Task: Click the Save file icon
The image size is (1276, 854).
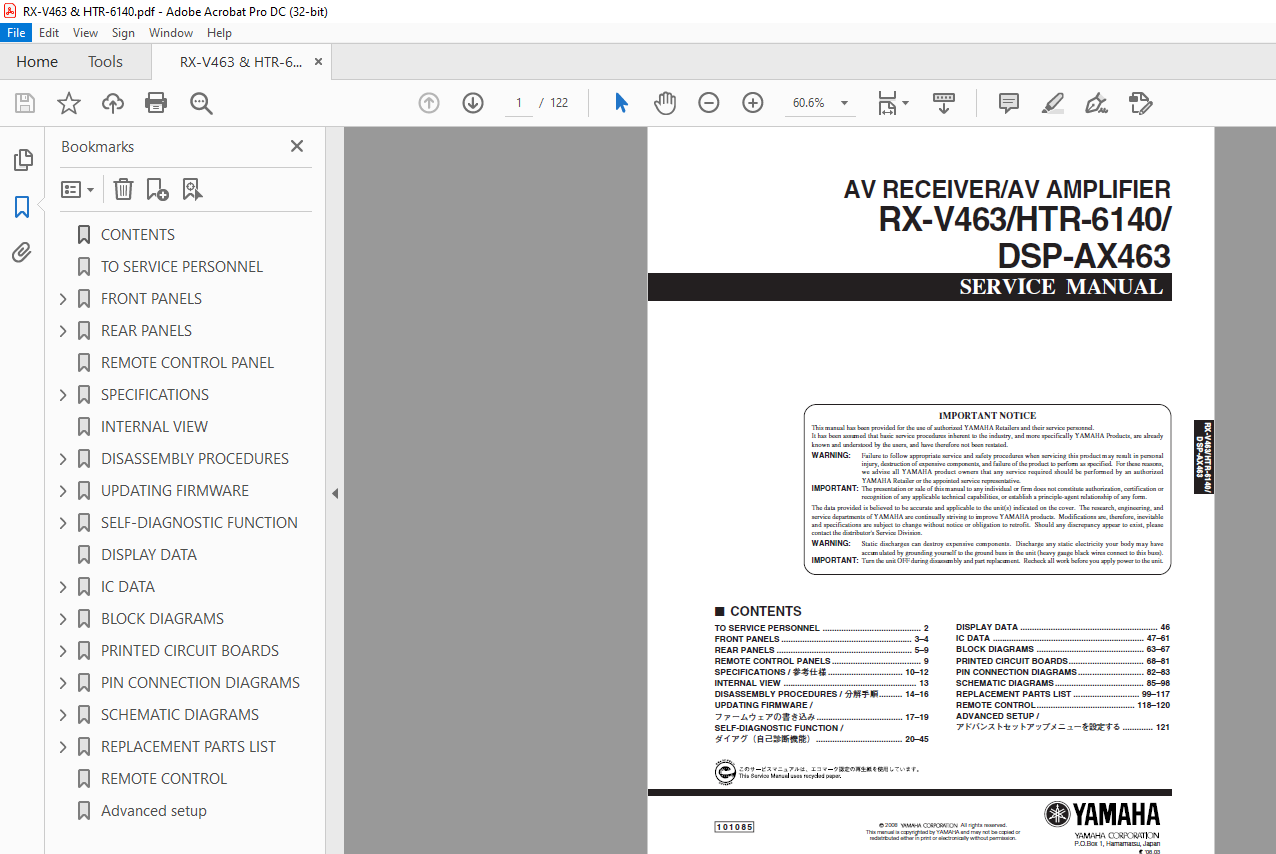Action: coord(25,103)
